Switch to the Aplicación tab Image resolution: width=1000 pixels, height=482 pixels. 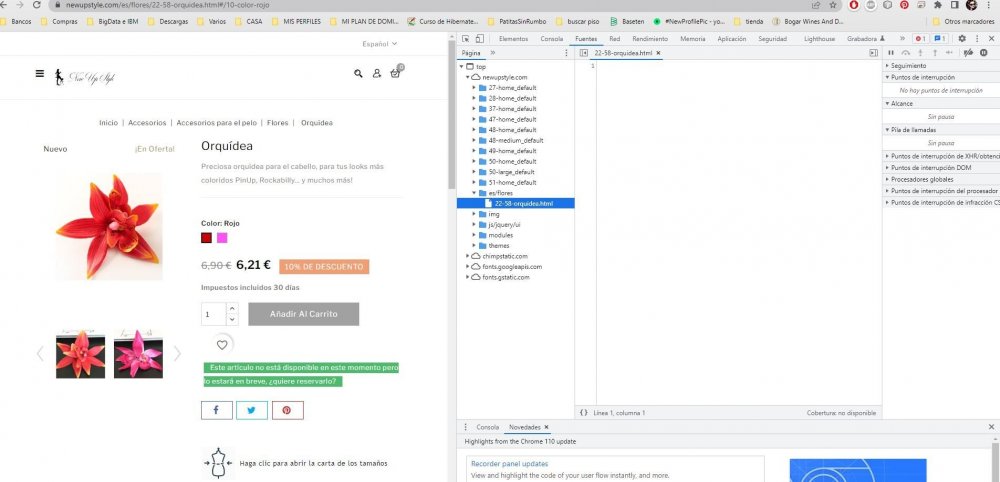coord(732,39)
